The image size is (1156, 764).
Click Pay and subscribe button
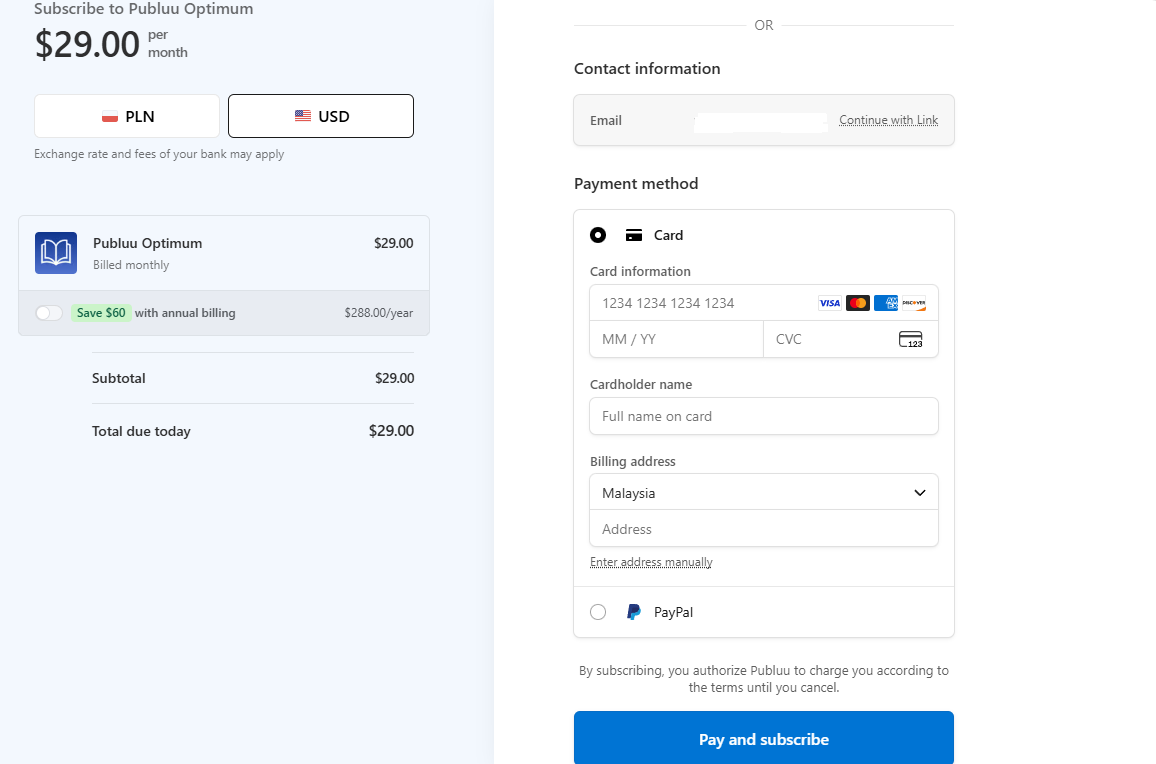764,738
